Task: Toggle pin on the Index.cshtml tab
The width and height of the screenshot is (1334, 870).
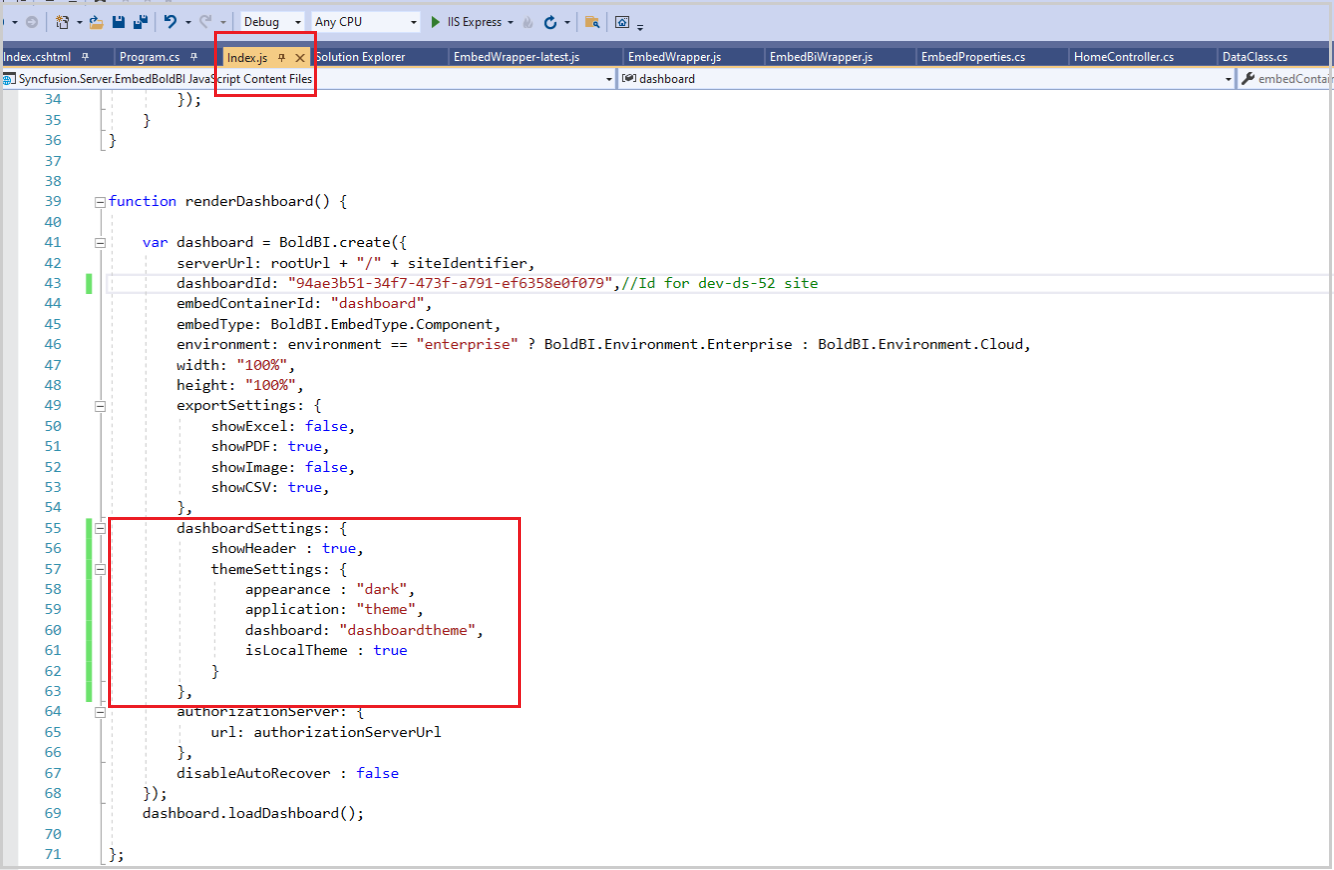Action: 85,57
